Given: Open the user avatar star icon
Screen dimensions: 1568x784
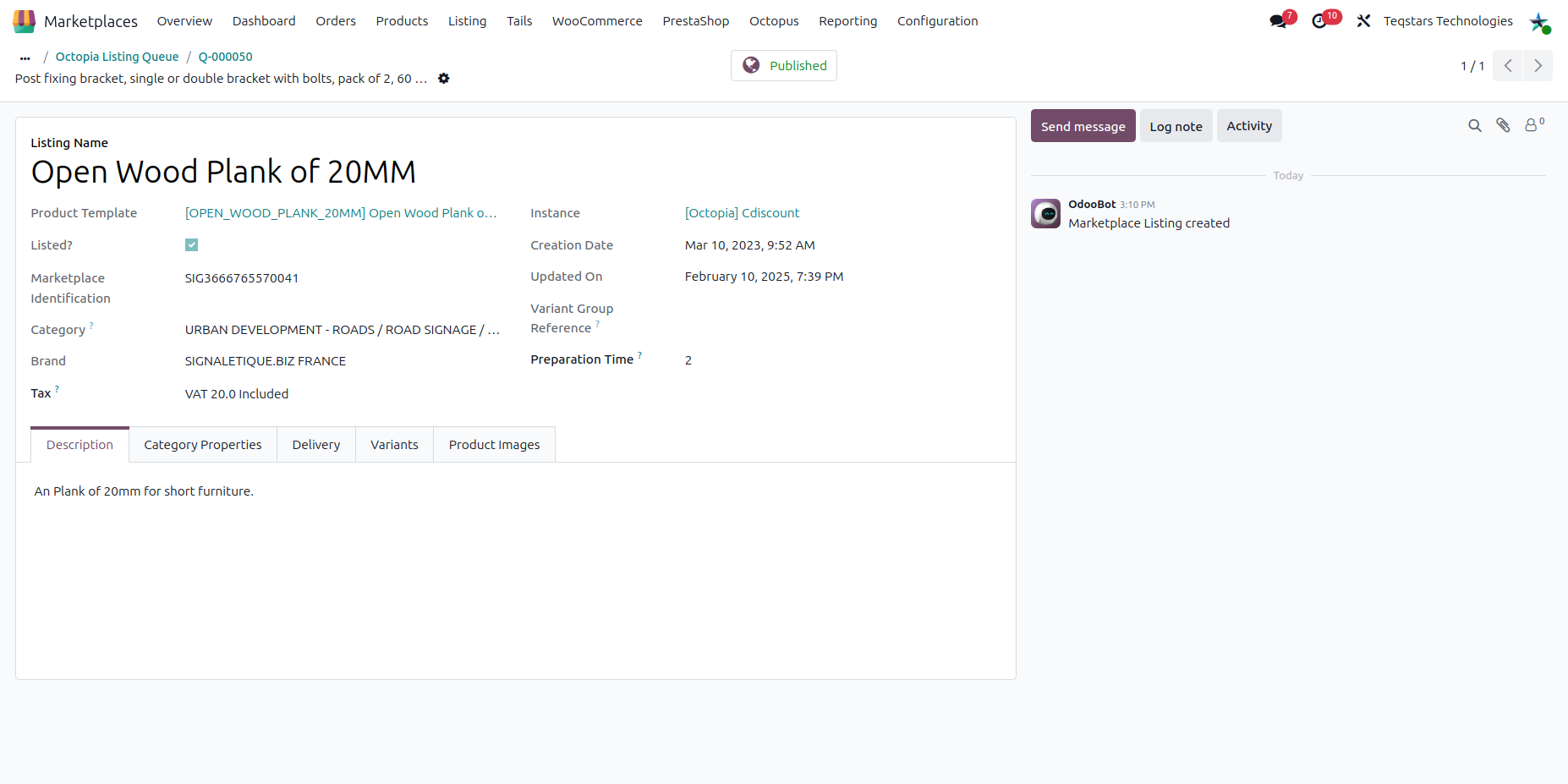Looking at the screenshot, I should coord(1538,22).
